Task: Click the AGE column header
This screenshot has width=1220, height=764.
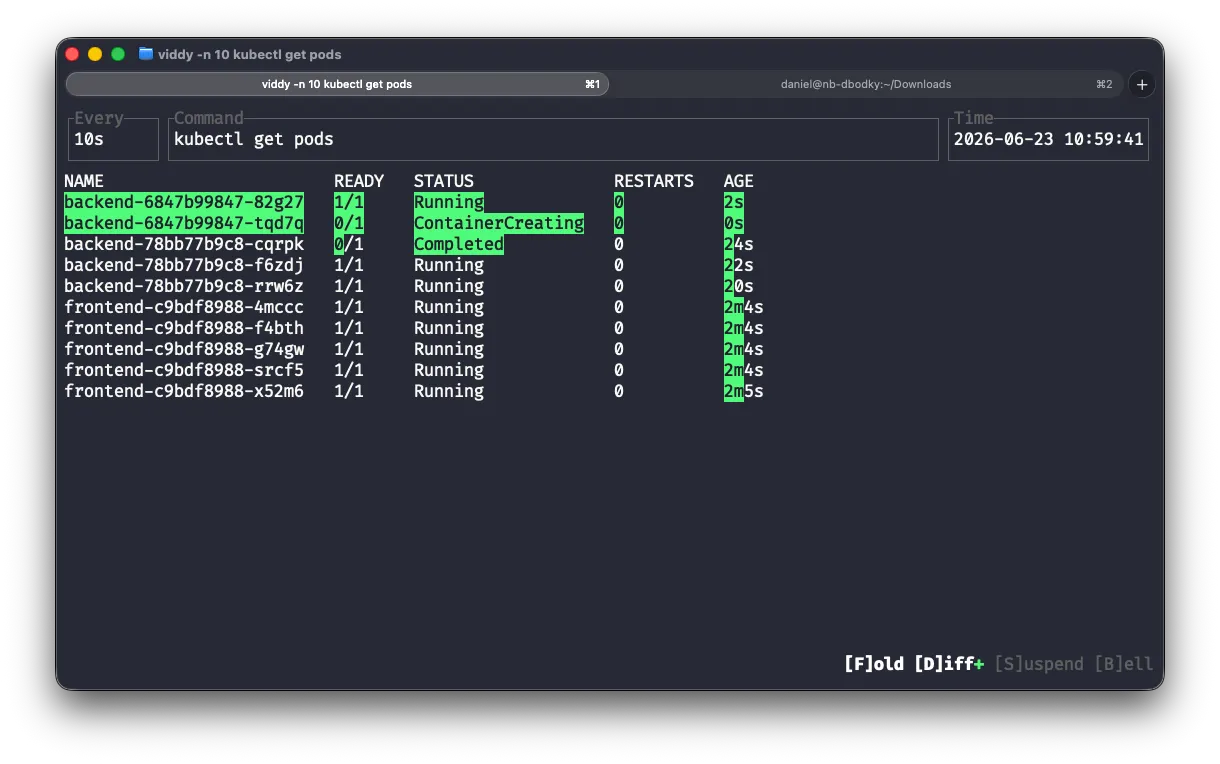Action: pos(739,181)
